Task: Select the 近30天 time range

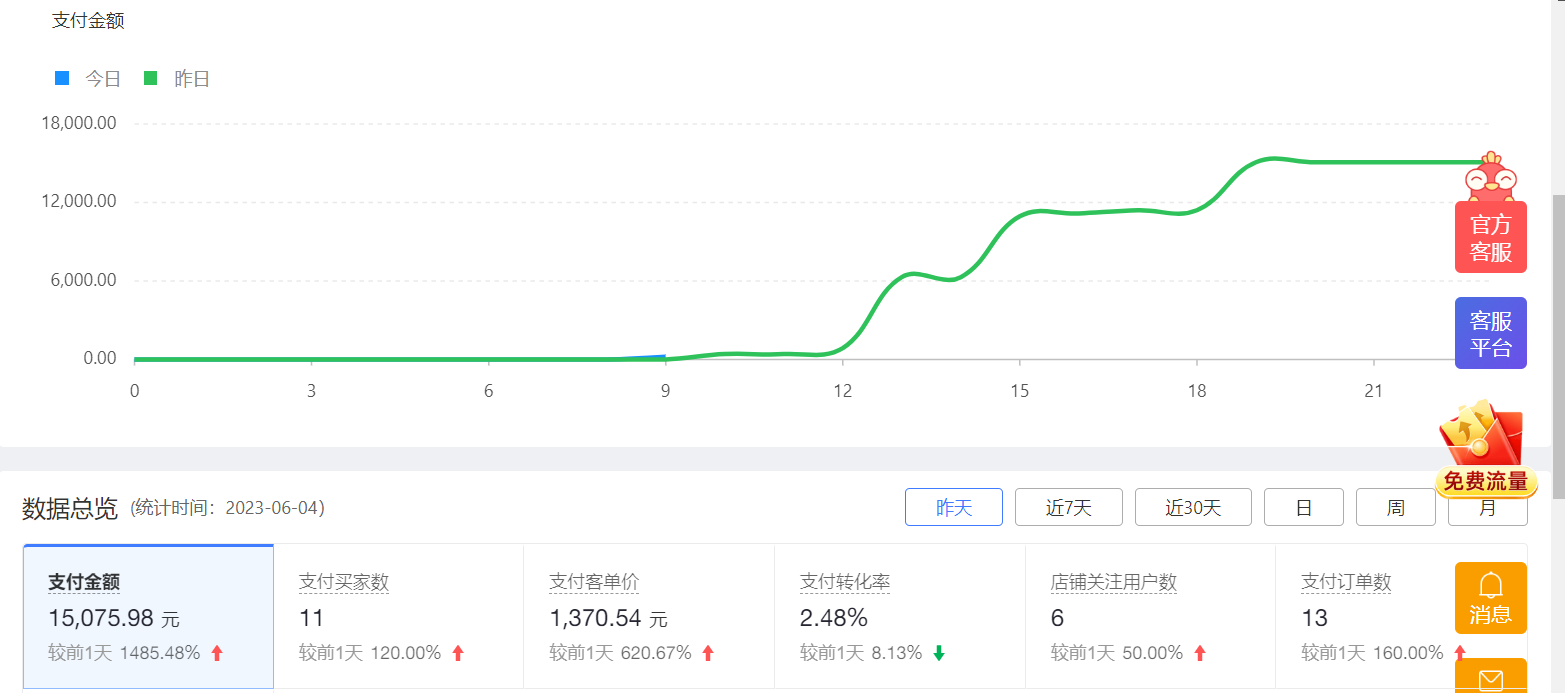Action: [1192, 507]
